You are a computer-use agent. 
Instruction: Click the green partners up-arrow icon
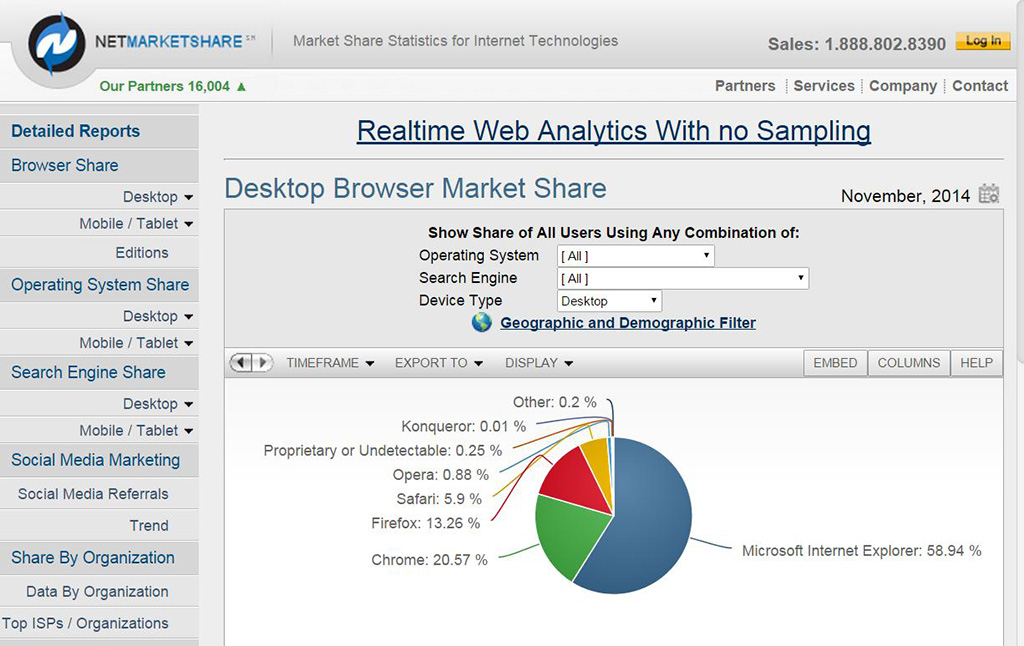[x=242, y=86]
